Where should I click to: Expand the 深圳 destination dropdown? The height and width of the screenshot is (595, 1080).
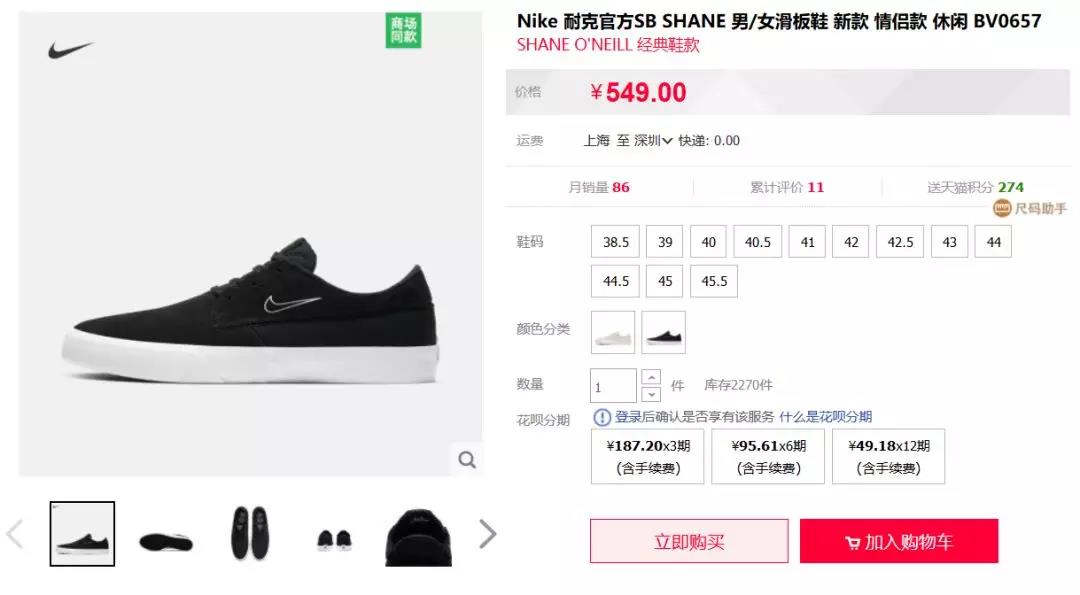point(653,140)
